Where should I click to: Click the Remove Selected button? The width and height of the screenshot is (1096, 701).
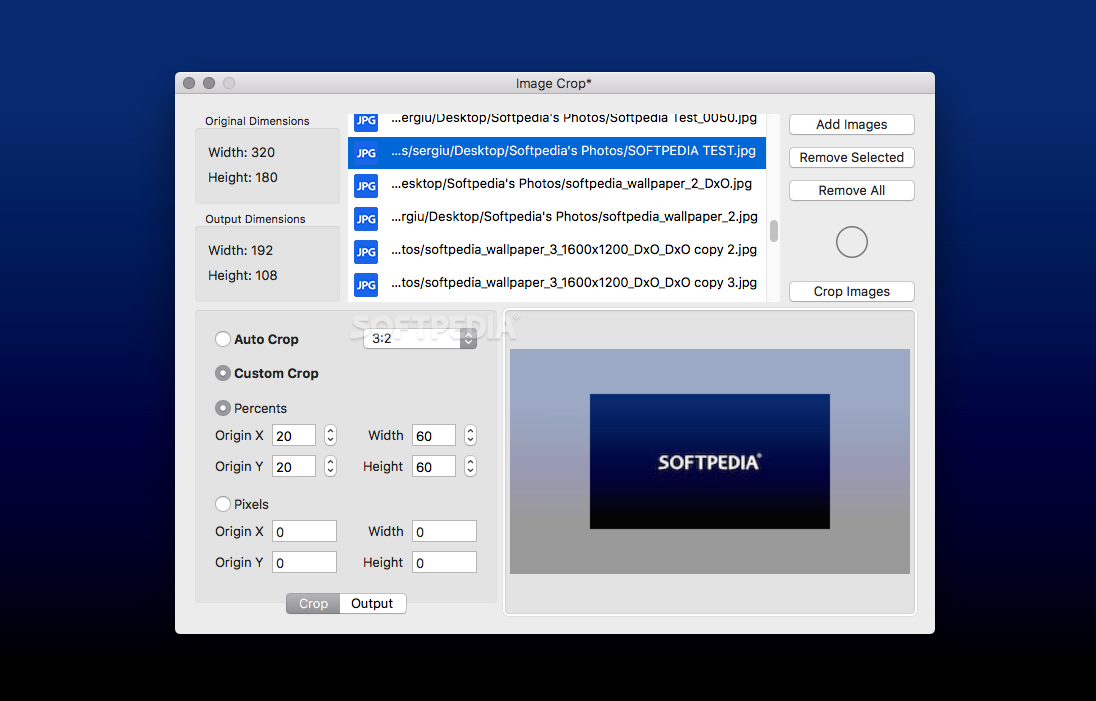pyautogui.click(x=851, y=157)
